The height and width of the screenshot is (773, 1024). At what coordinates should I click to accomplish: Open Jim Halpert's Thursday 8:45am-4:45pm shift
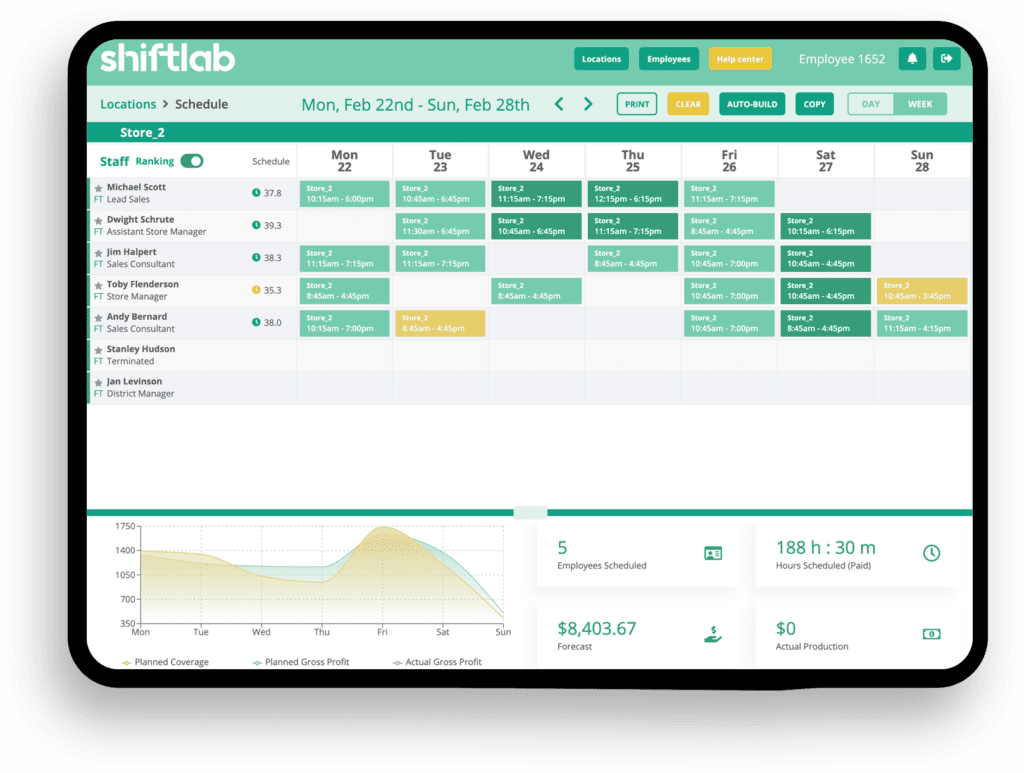click(x=633, y=259)
